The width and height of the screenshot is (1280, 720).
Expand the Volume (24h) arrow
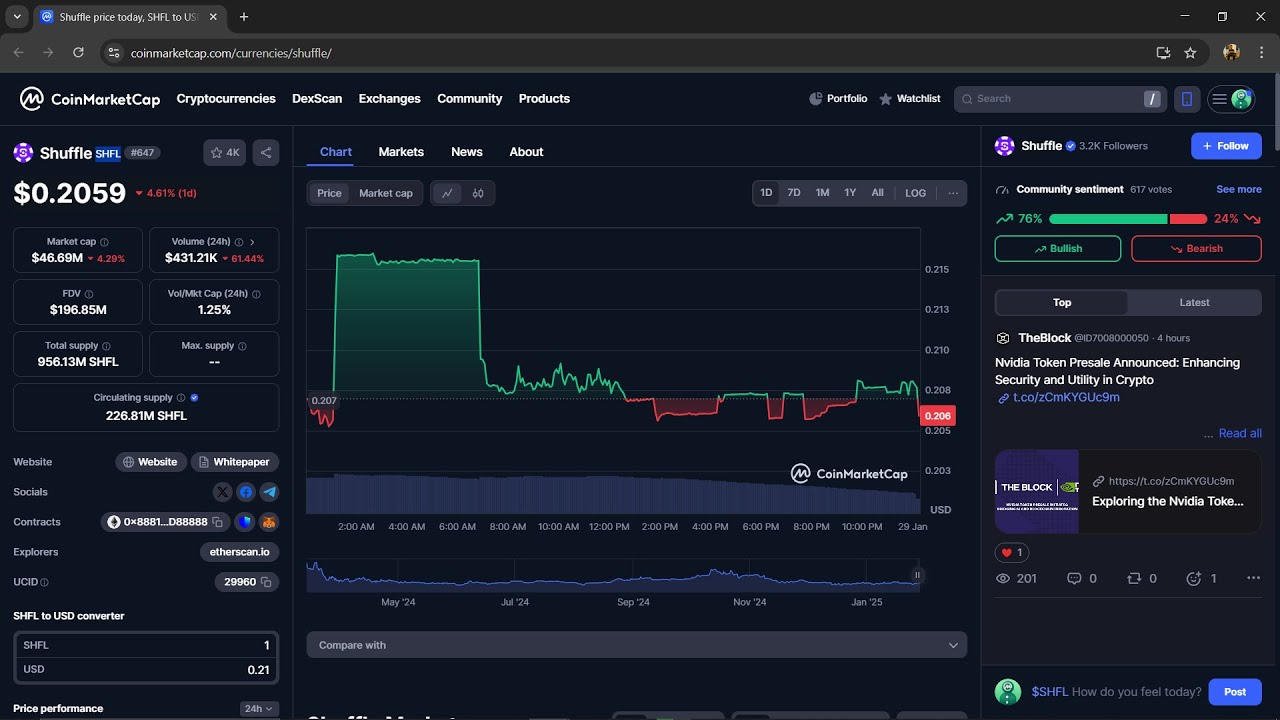[x=252, y=242]
